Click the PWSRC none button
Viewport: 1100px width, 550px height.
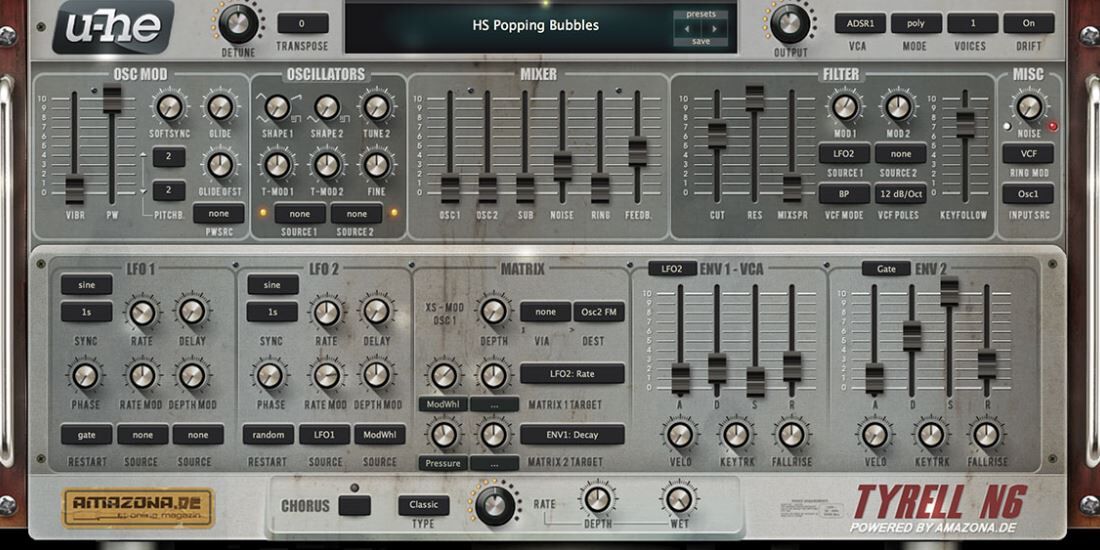[219, 213]
